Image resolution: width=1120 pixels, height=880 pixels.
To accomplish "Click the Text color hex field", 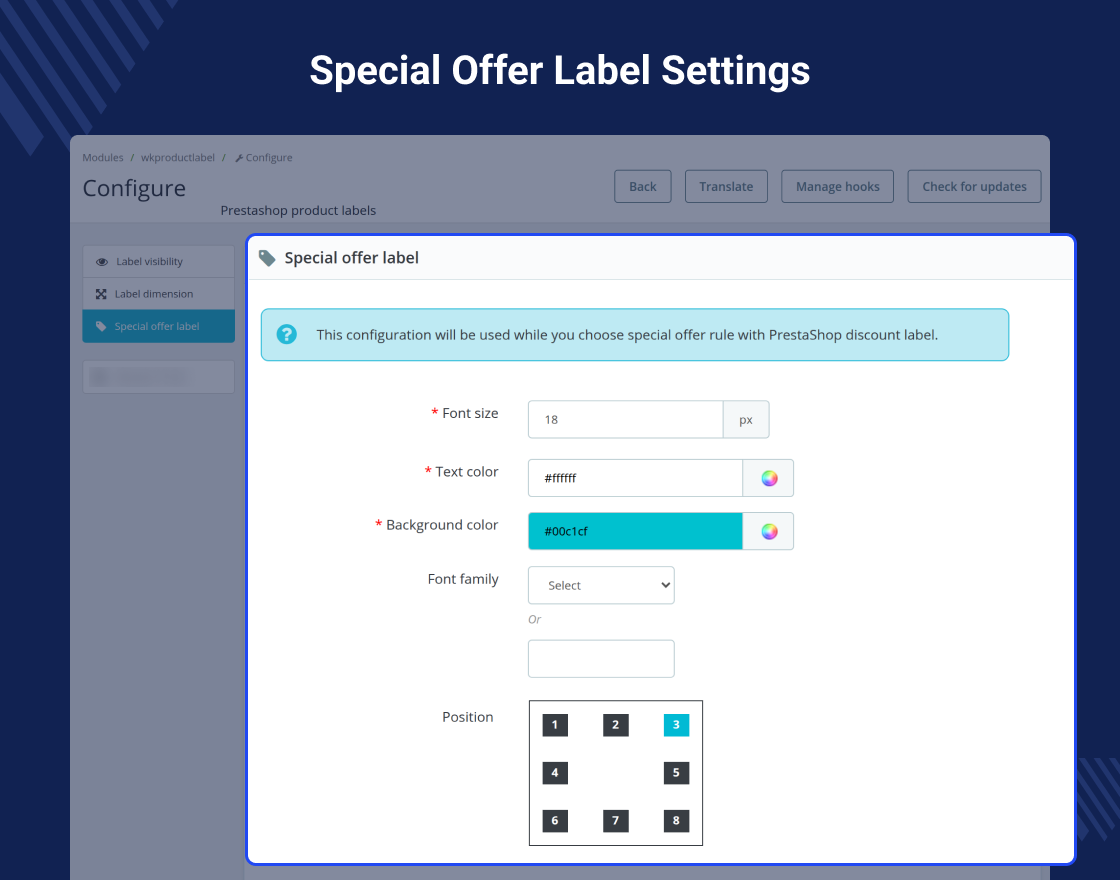I will 636,478.
